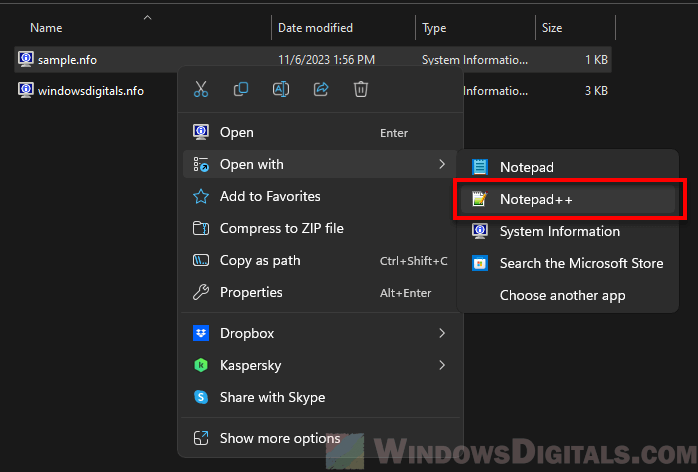
Task: Open the Dropbox menu entry
Action: click(321, 333)
